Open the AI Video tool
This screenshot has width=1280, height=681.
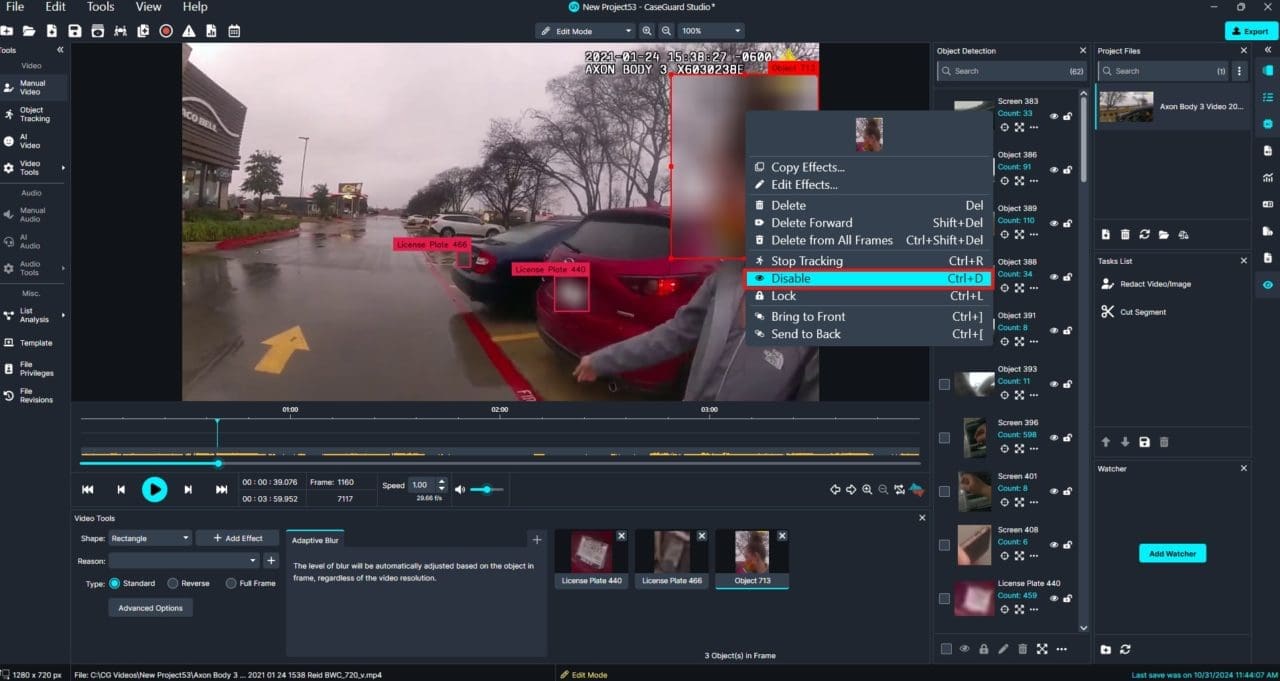coord(31,141)
